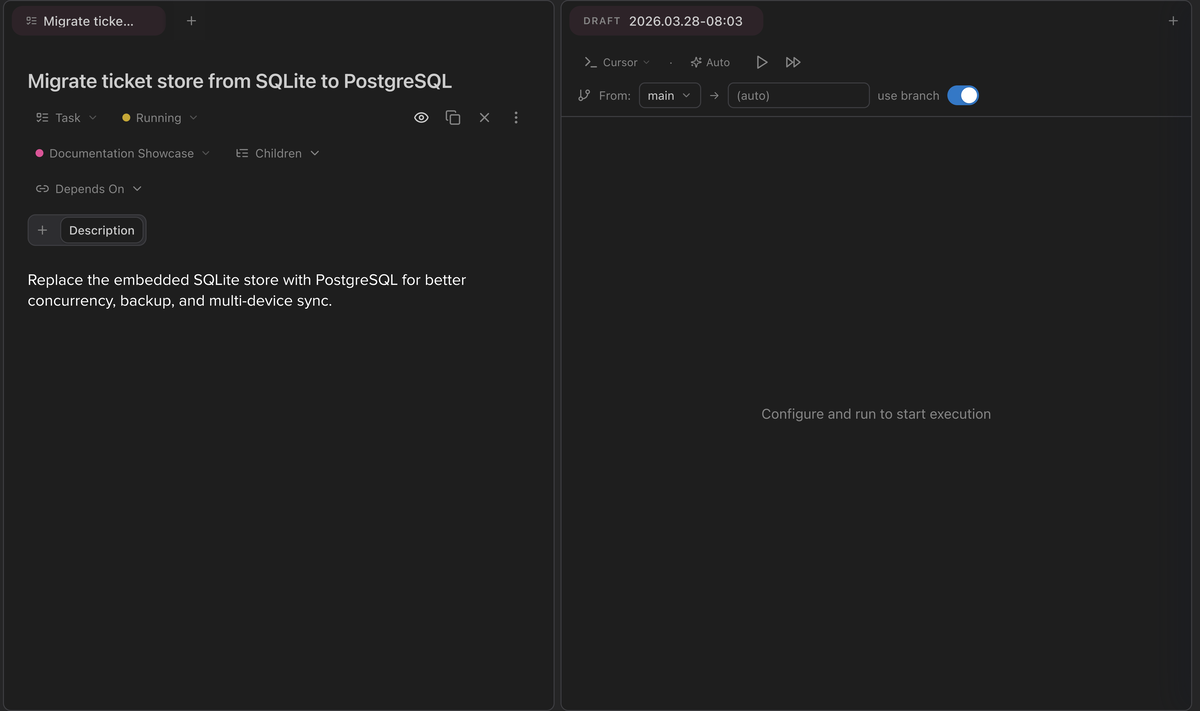The image size is (1200, 711).
Task: Click the fast-forward run icon
Action: pyautogui.click(x=793, y=62)
